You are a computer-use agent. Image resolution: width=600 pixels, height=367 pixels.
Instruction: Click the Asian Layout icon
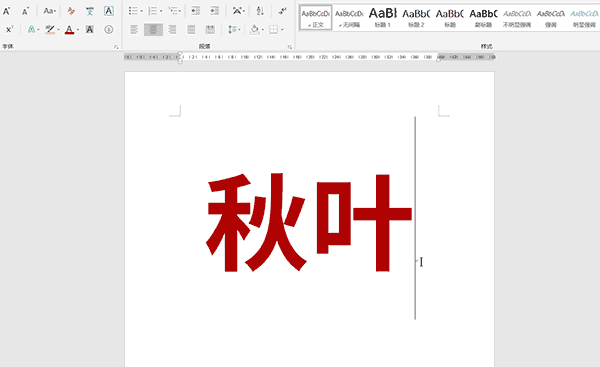coord(237,11)
